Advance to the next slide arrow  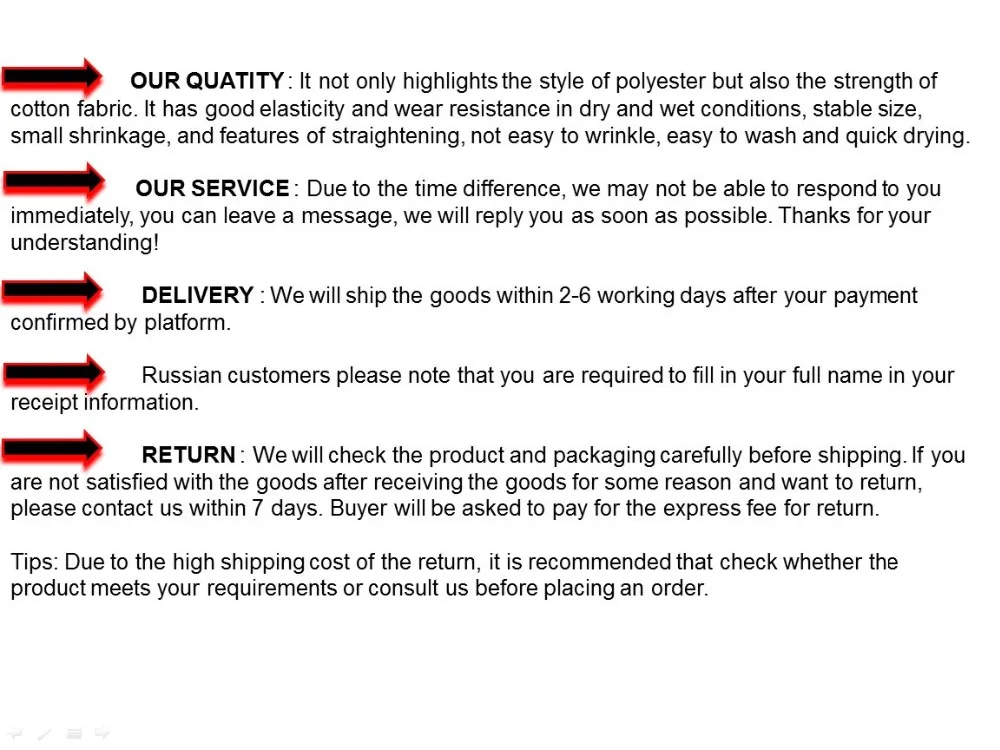(102, 733)
